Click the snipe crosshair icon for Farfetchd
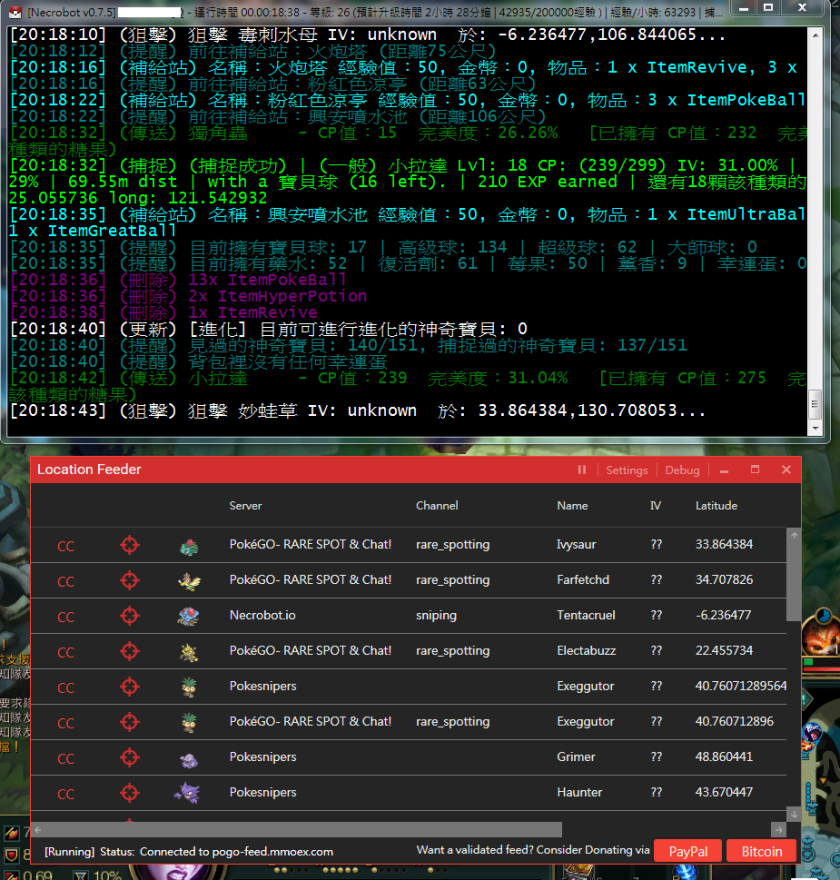The width and height of the screenshot is (840, 880). pyautogui.click(x=130, y=581)
